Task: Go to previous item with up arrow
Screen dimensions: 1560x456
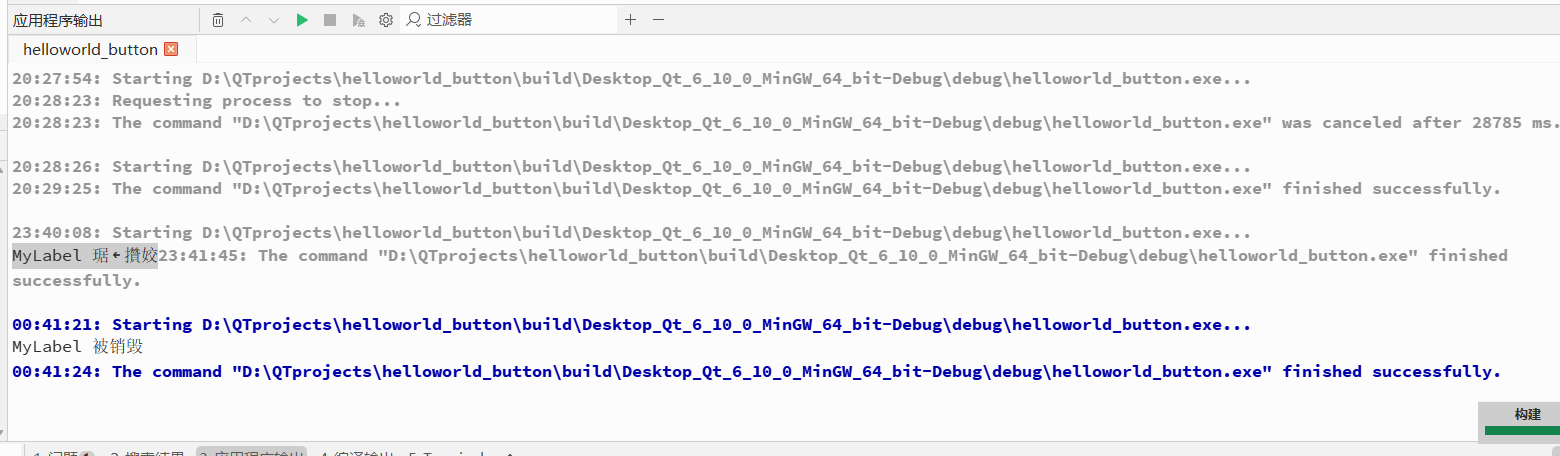Action: pyautogui.click(x=246, y=20)
